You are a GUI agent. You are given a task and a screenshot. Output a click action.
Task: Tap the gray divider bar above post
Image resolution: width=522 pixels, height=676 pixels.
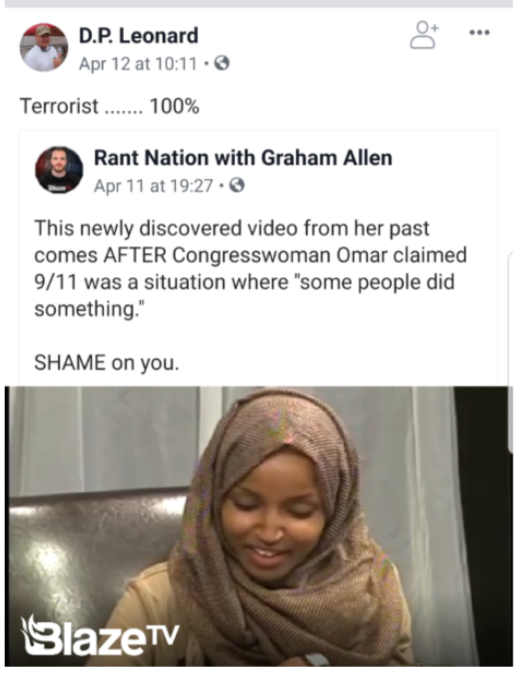259,3
